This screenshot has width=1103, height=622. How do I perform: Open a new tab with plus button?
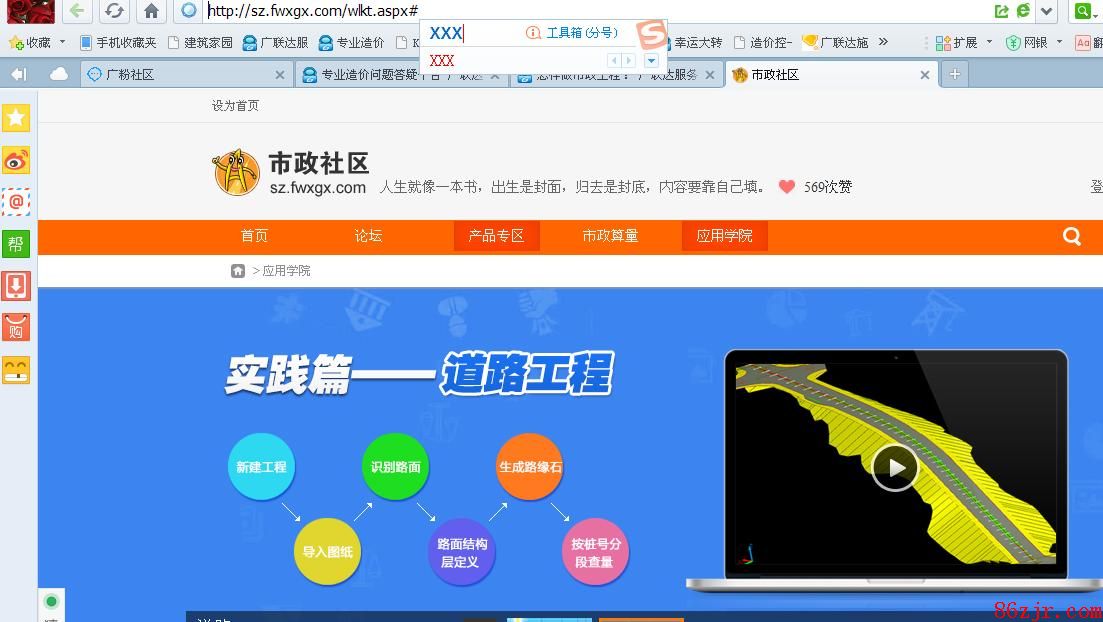pyautogui.click(x=955, y=74)
